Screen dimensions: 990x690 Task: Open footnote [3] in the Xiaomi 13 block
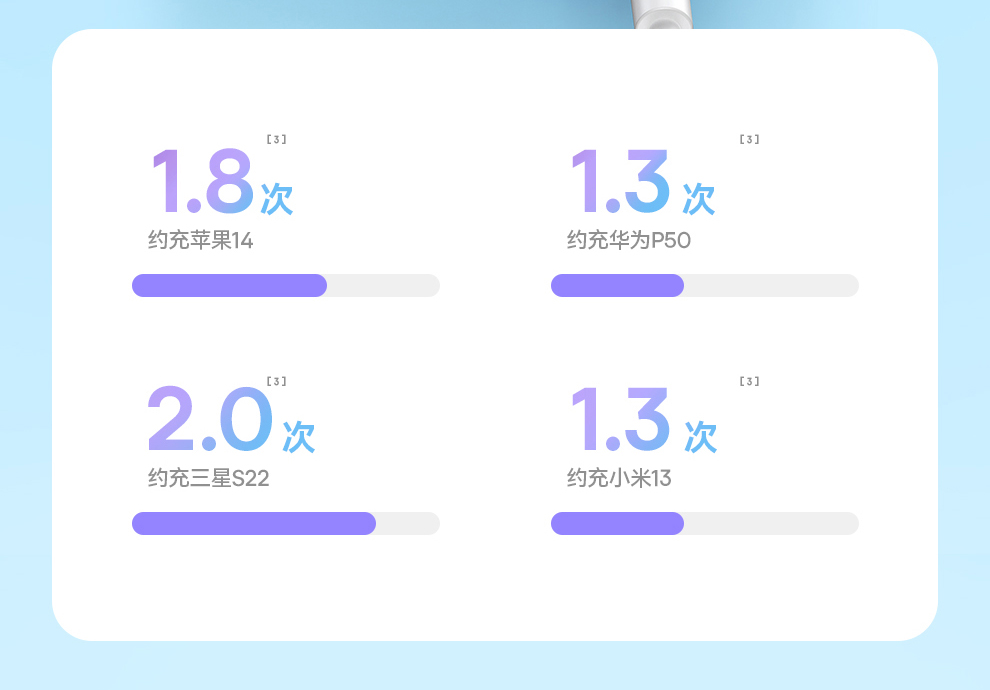(x=749, y=381)
